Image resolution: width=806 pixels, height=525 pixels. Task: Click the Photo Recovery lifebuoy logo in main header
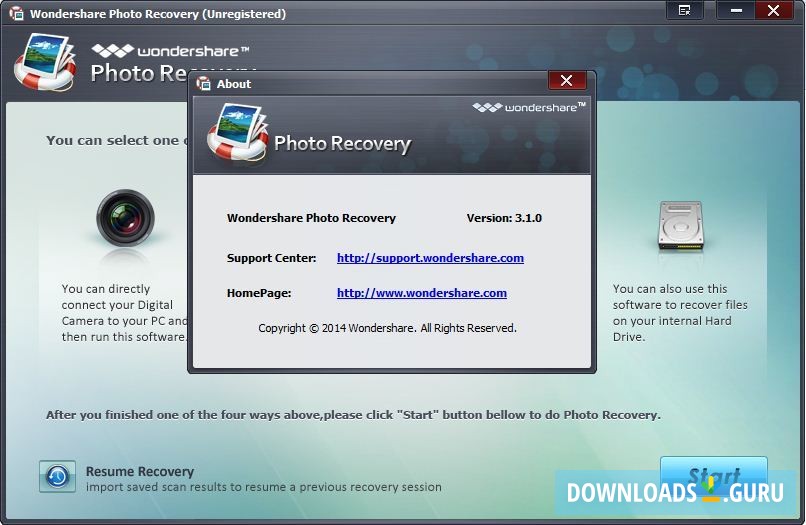[x=45, y=62]
